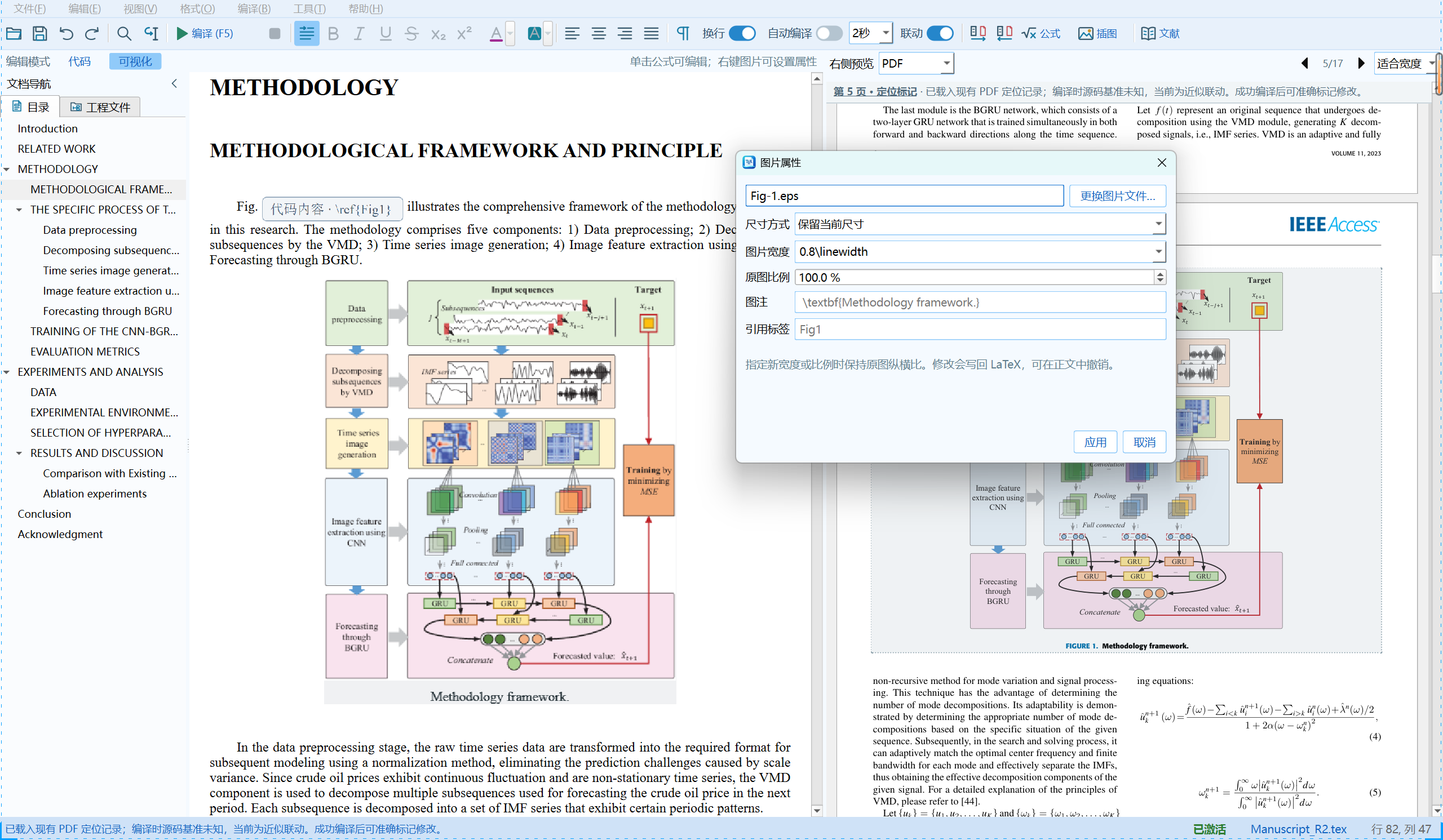Collapse the METHODOLOGY tree node
Screen dimensions: 1443x840
pyautogui.click(x=7, y=170)
